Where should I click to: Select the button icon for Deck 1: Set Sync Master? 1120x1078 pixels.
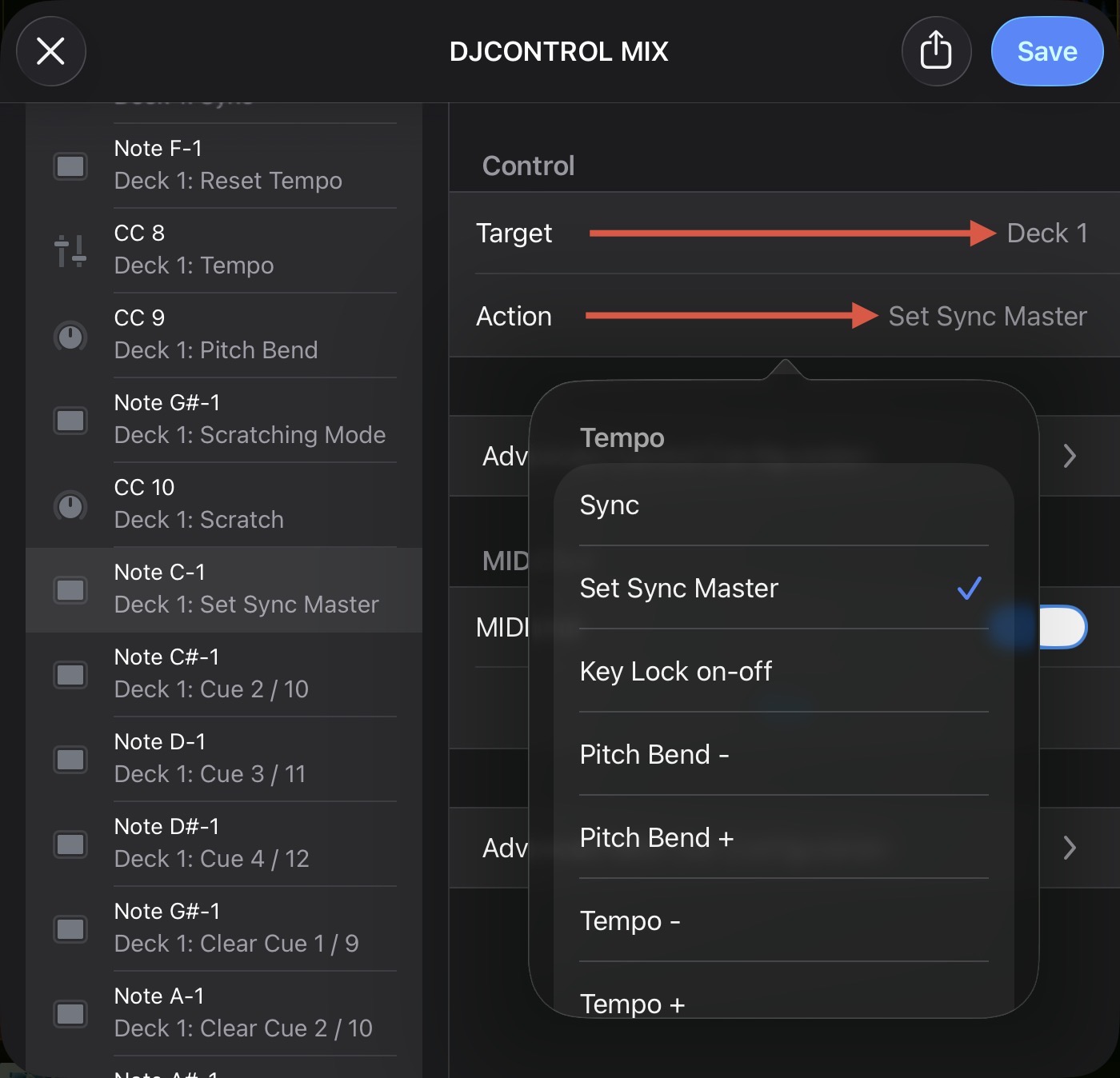click(70, 590)
